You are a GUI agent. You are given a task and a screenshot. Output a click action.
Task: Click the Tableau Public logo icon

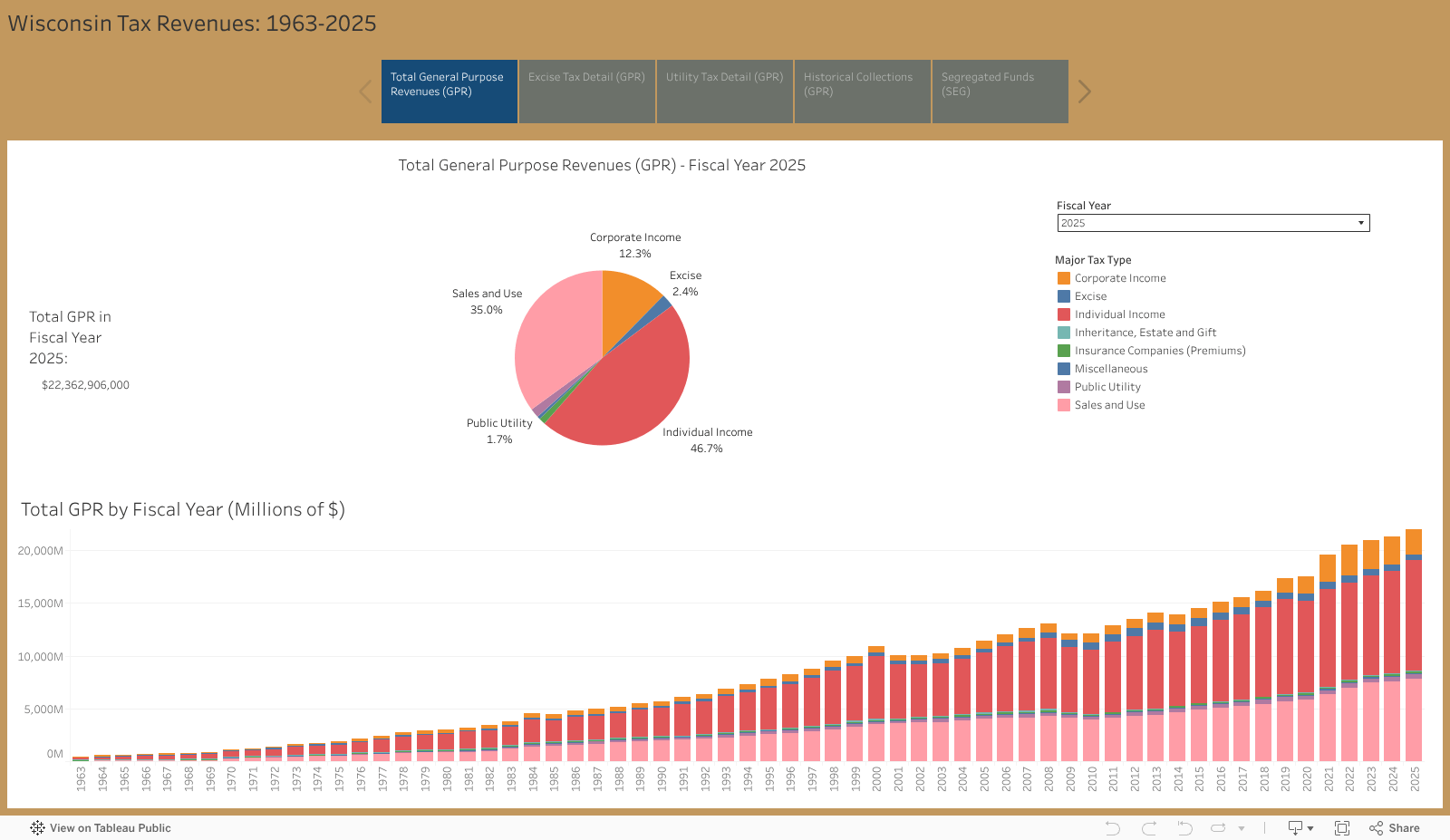point(37,827)
